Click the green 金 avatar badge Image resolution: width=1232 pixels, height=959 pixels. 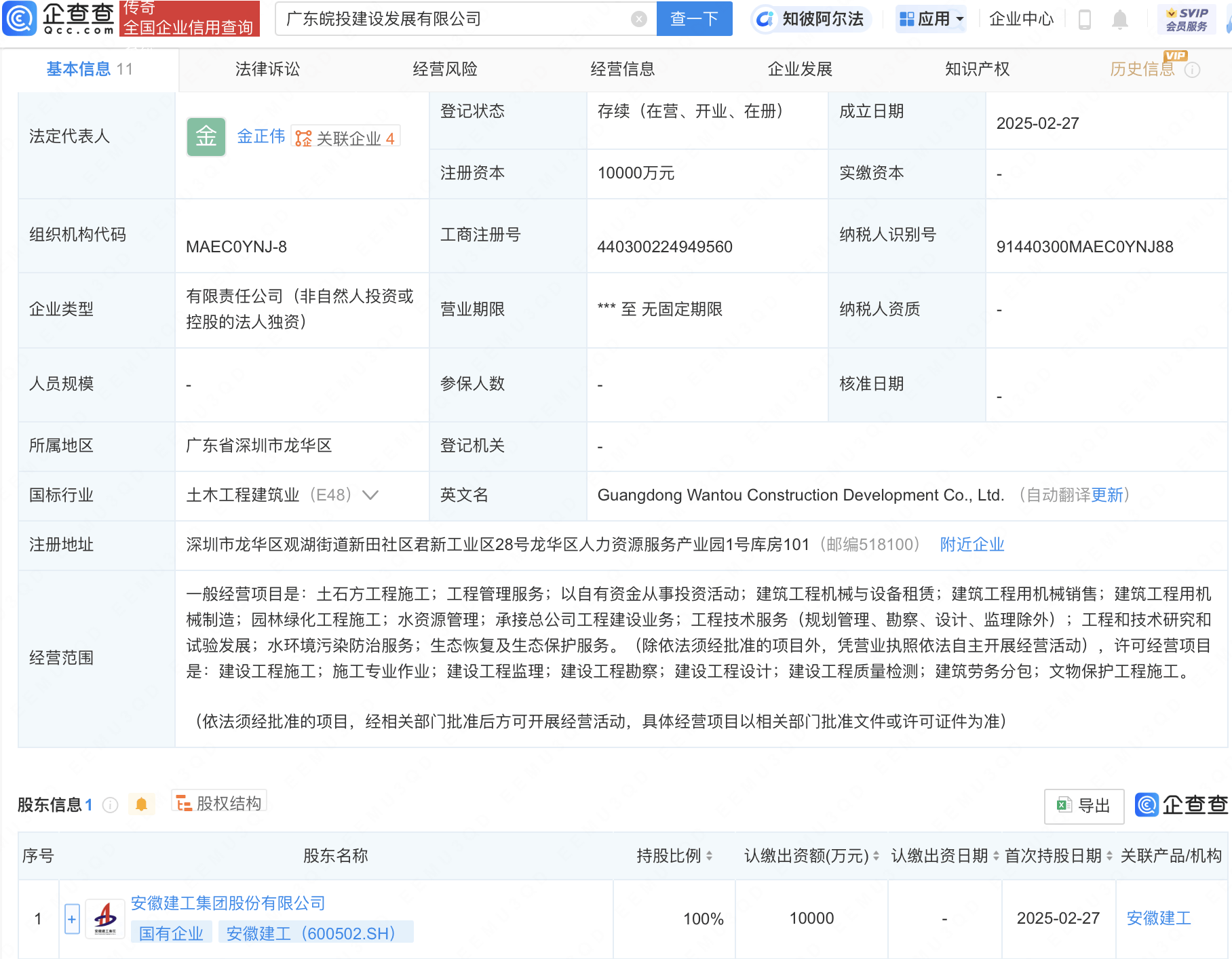[x=206, y=137]
